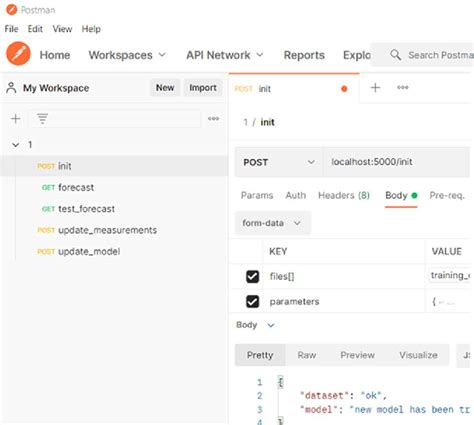Click the Import button
Viewport: 474px width, 425px height.
(203, 88)
